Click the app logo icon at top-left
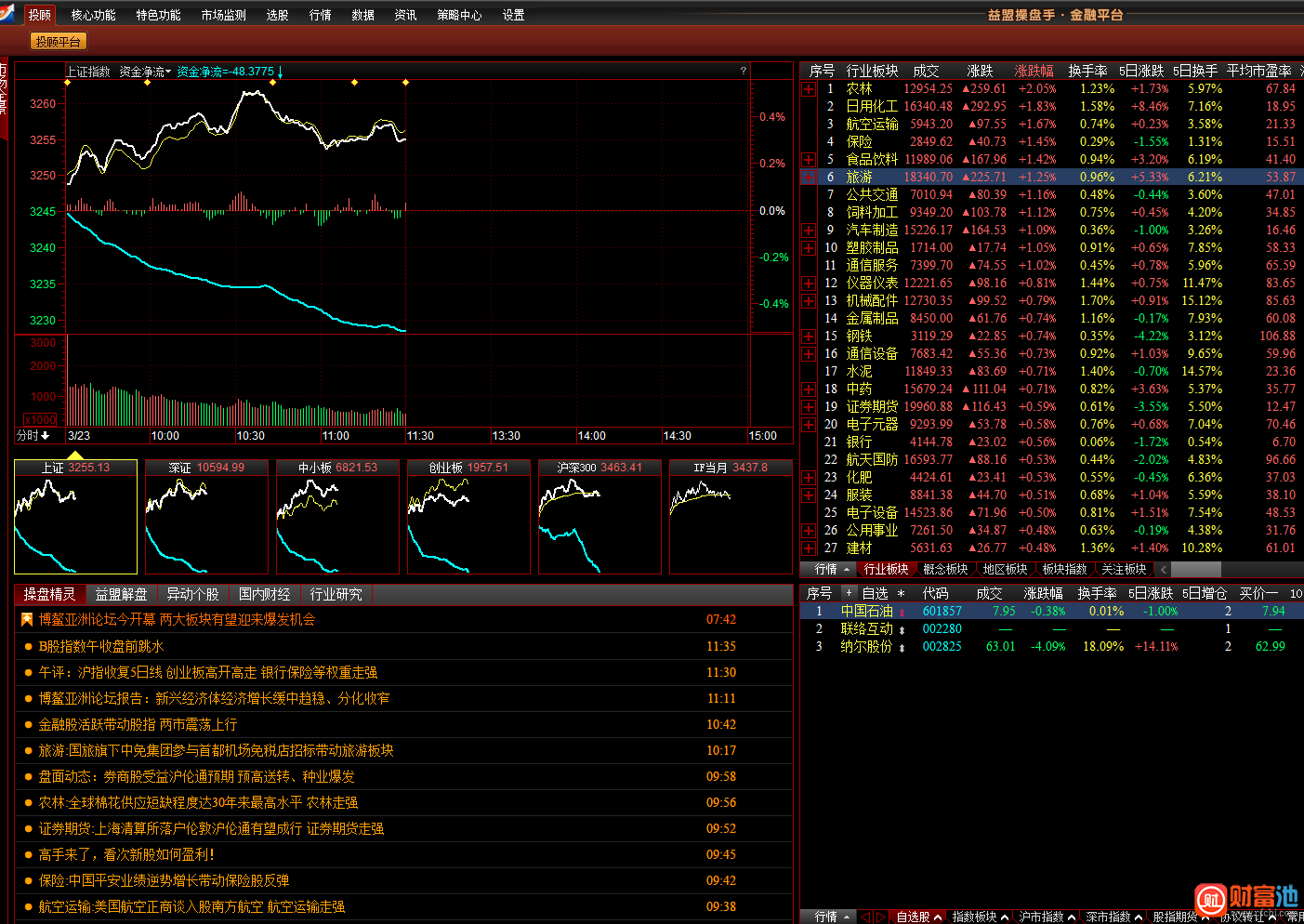Screen dimensions: 1304x924 (8, 12)
